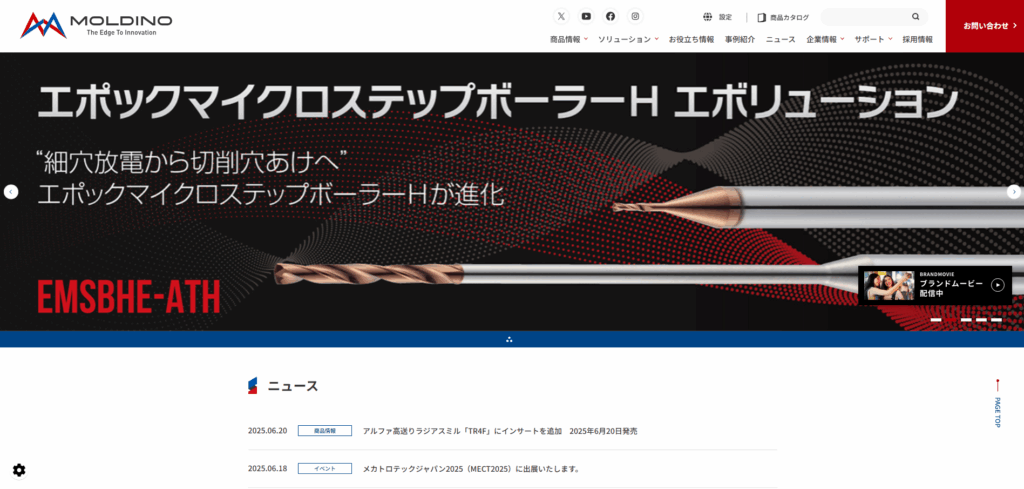This screenshot has height=489, width=1024.
Task: Select the first slide indicator
Action: [936, 320]
